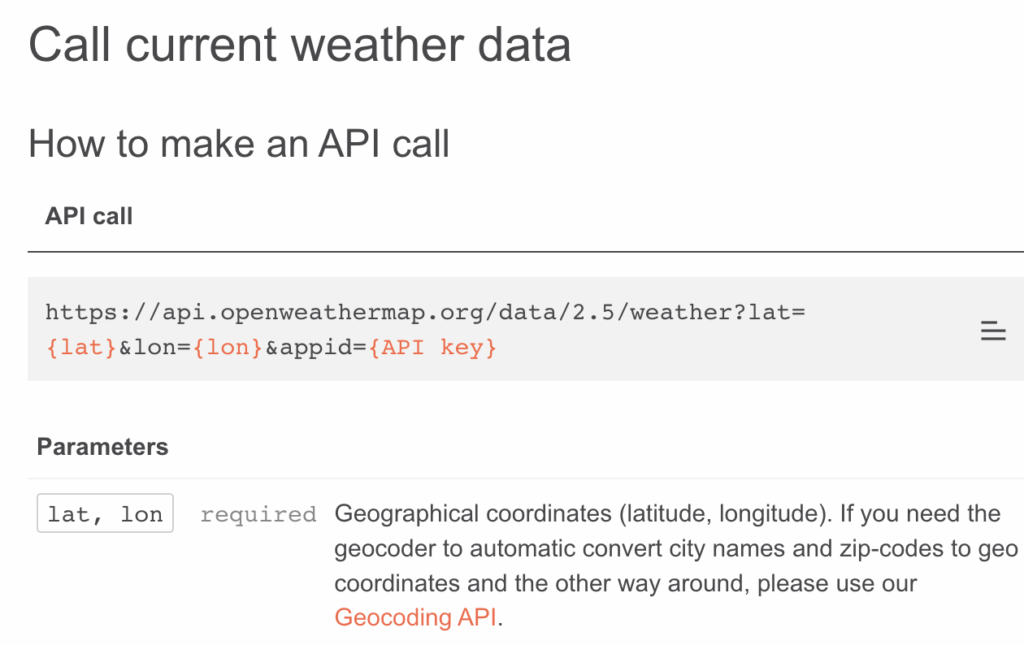Click the "&lon=" text in the URL
The width and height of the screenshot is (1024, 645).
click(152, 349)
